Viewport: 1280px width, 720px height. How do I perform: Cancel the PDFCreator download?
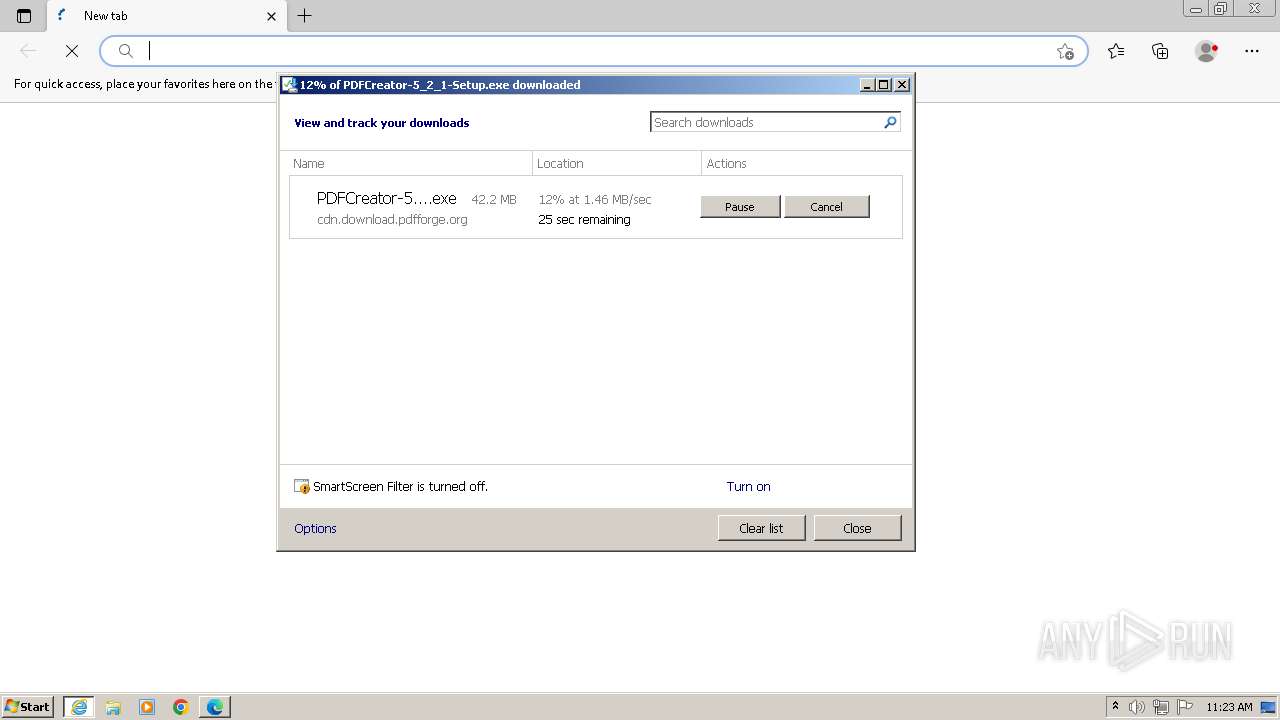826,207
